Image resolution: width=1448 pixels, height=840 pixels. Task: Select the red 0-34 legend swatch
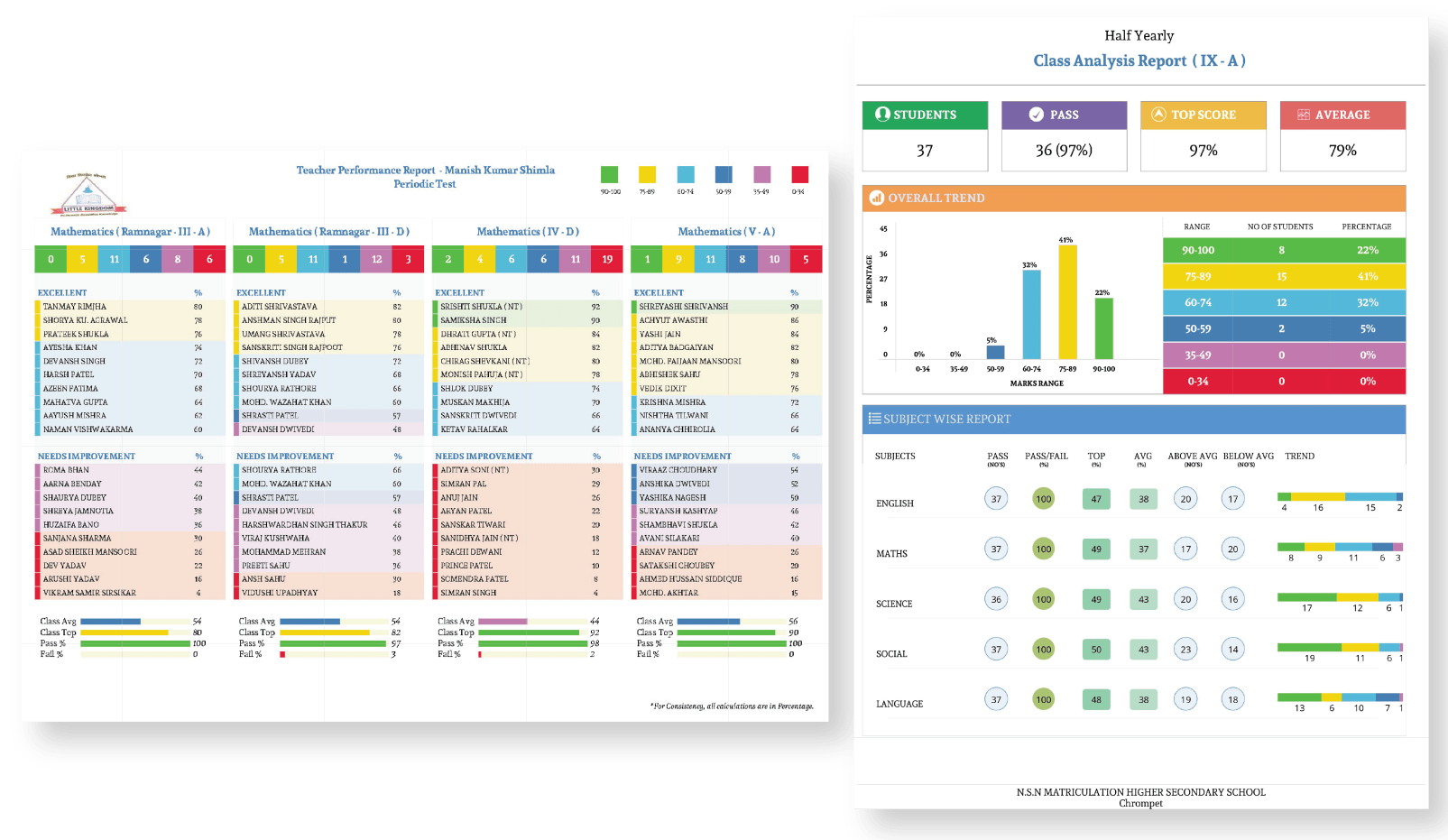tap(799, 175)
